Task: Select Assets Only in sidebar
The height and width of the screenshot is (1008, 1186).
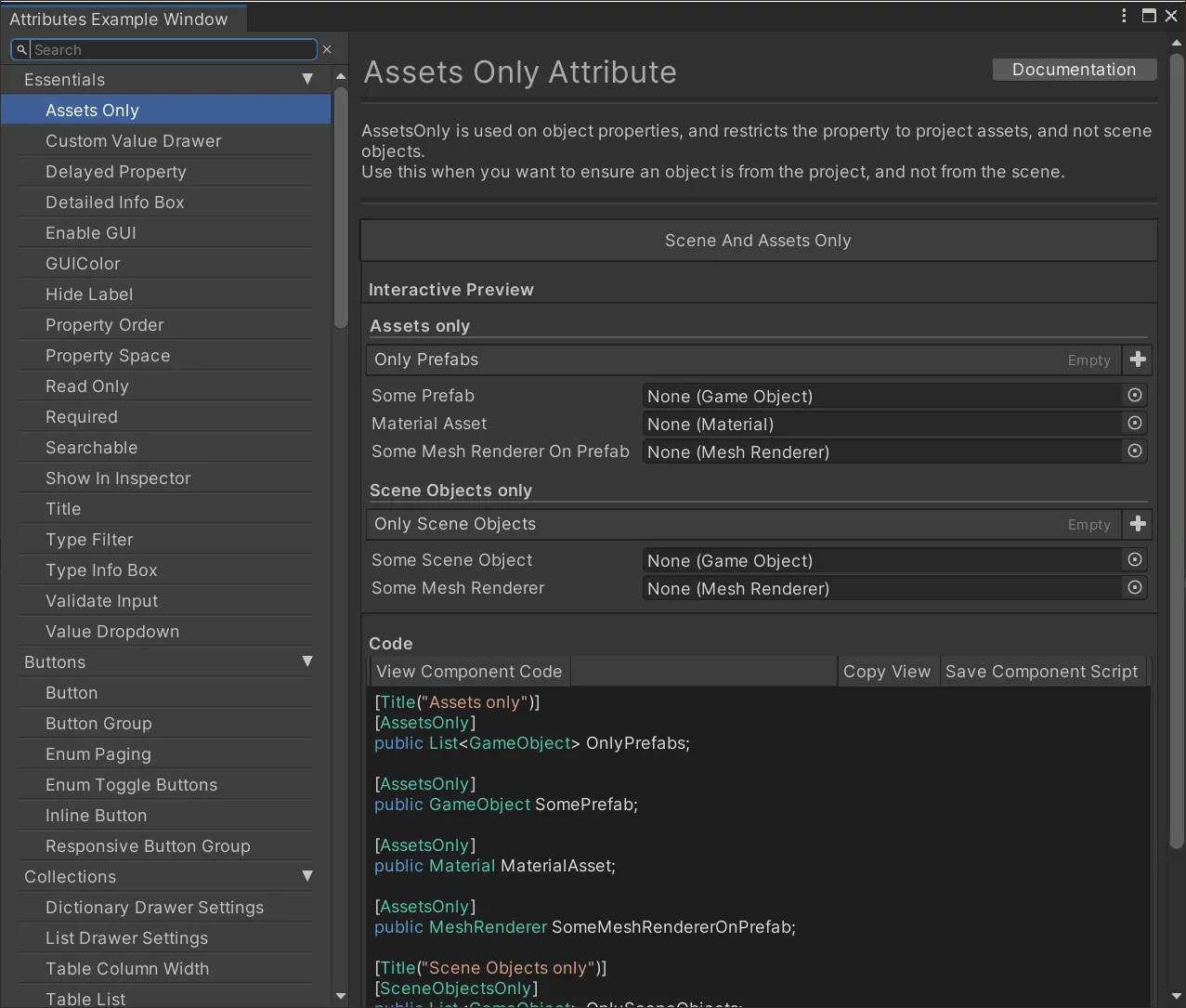Action: tap(166, 111)
